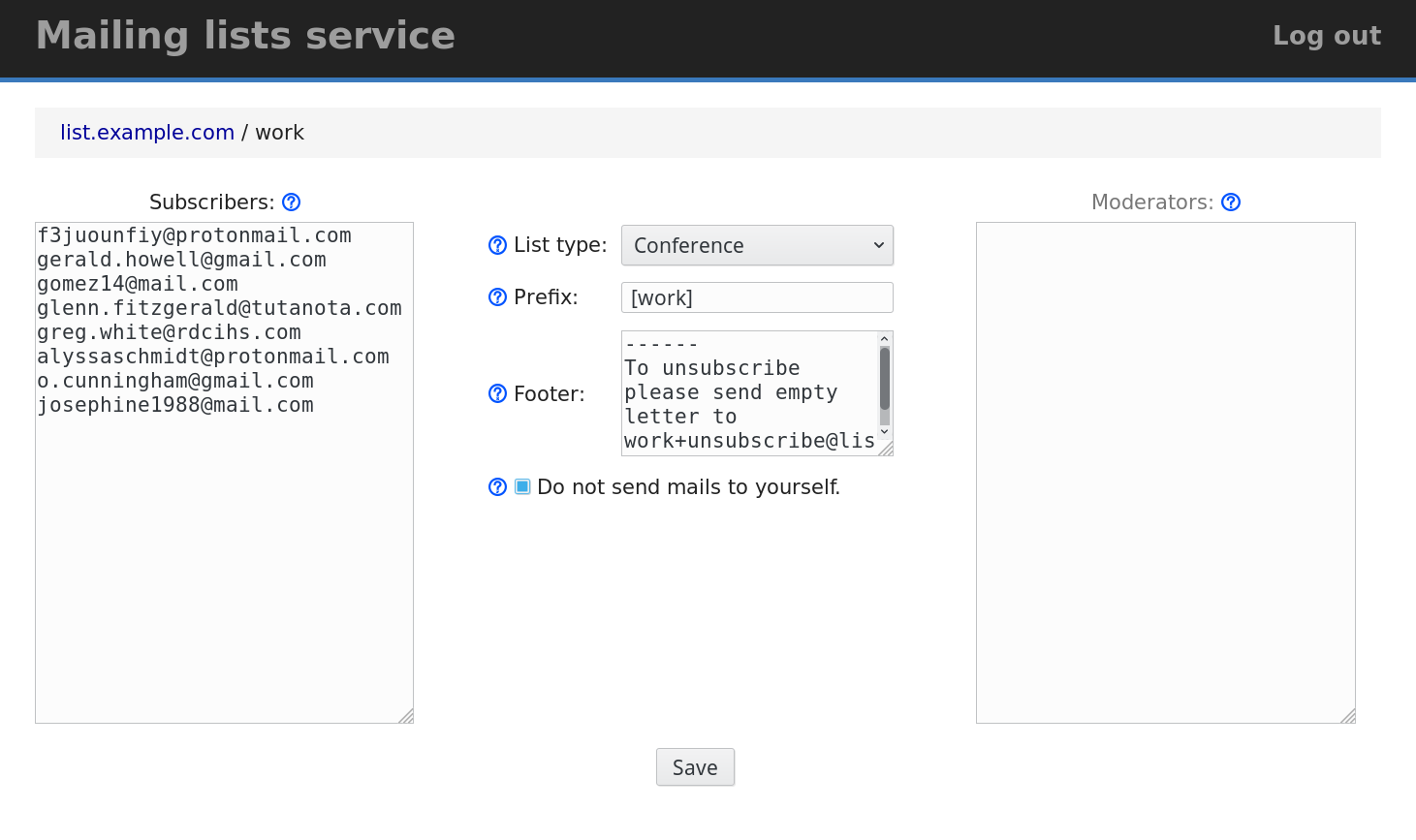
Task: Show help for the Footer field
Action: (x=497, y=393)
